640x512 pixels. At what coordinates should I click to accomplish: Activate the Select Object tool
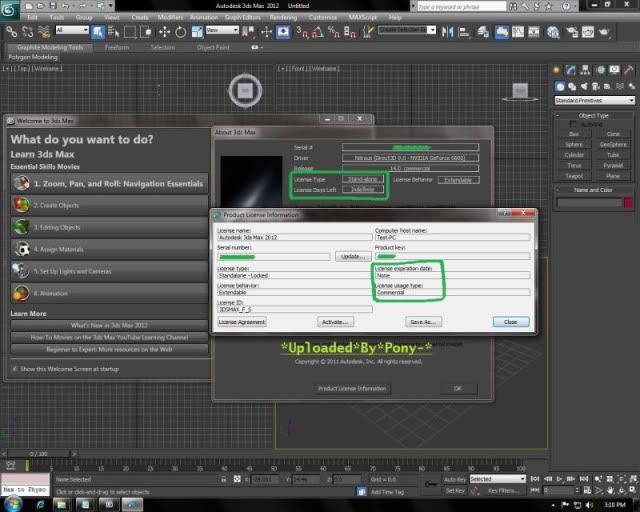click(x=98, y=32)
